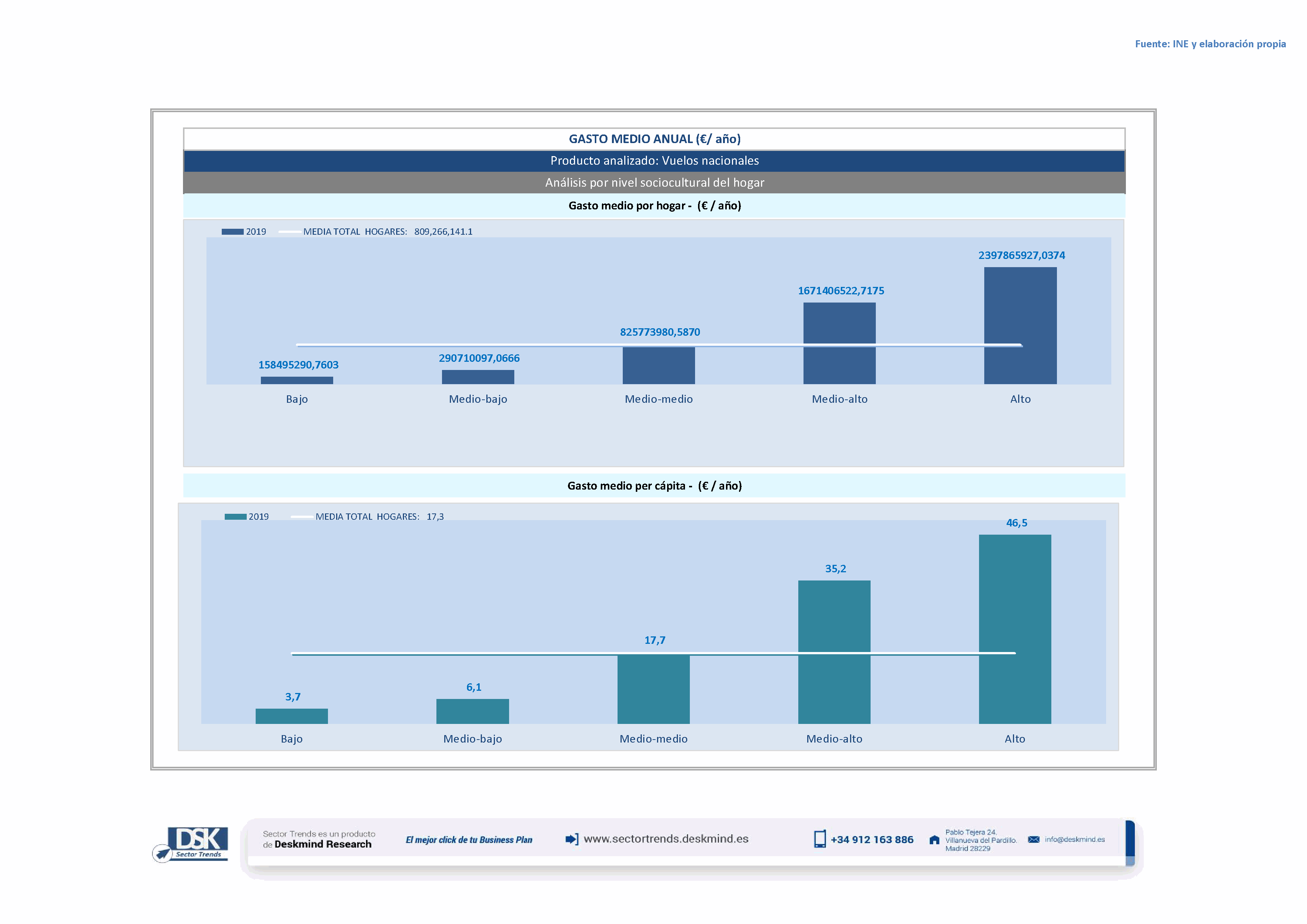Click the Medio-medio bar in household chart
Image resolution: width=1307 pixels, height=924 pixels.
tap(659, 365)
